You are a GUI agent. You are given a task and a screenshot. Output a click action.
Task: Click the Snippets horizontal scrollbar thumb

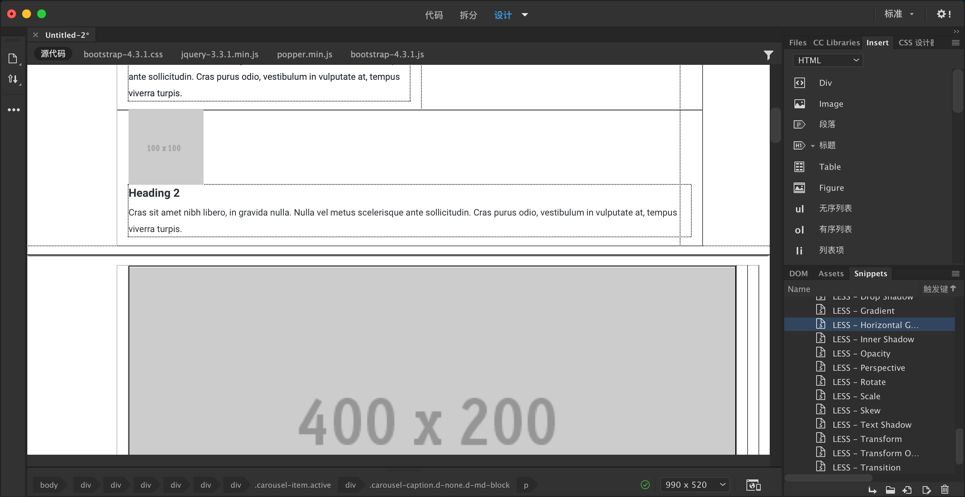(828, 477)
